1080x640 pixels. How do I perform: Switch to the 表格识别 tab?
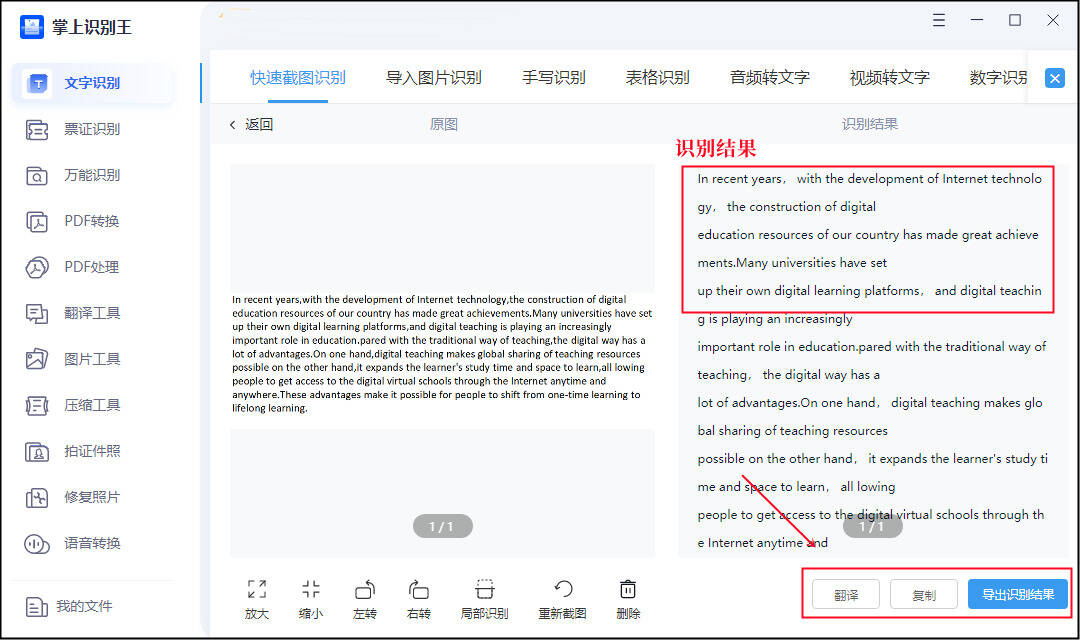pos(658,78)
